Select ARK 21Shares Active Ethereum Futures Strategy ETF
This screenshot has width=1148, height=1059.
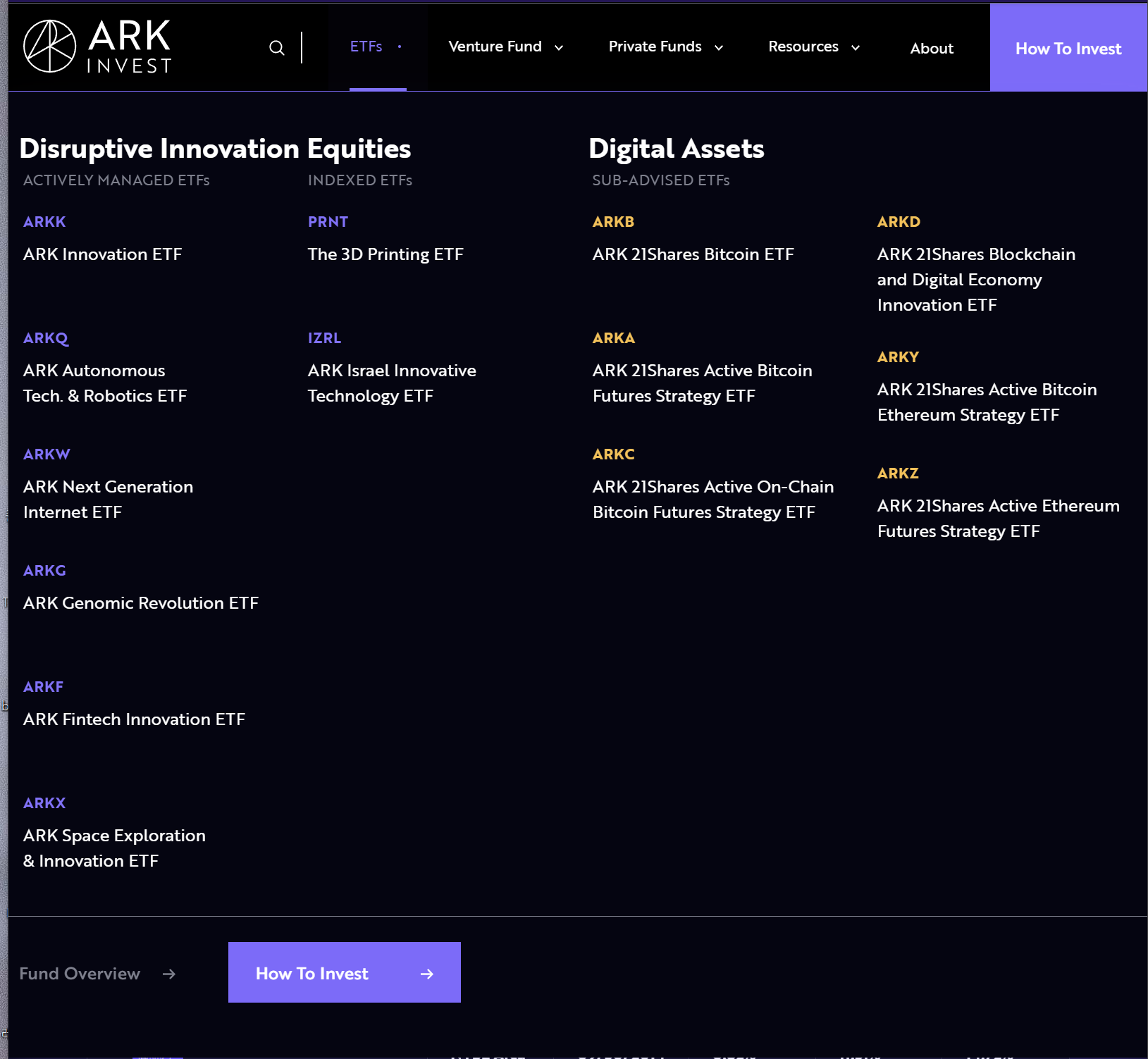(997, 518)
